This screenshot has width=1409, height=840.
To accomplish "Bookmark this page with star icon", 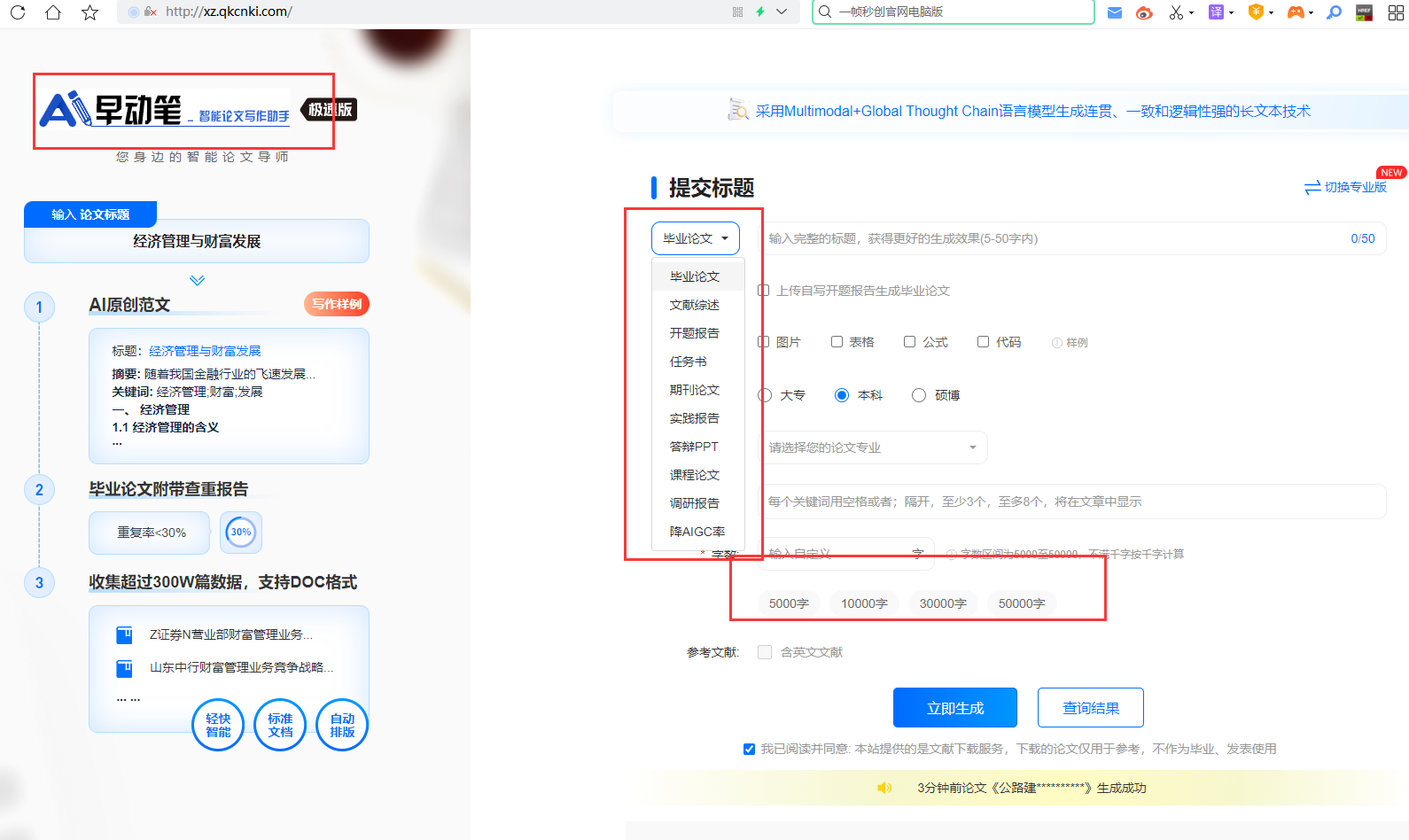I will [x=90, y=12].
